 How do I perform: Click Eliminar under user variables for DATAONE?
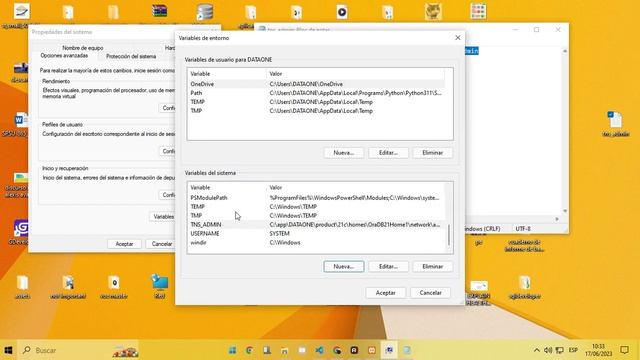pyautogui.click(x=432, y=153)
